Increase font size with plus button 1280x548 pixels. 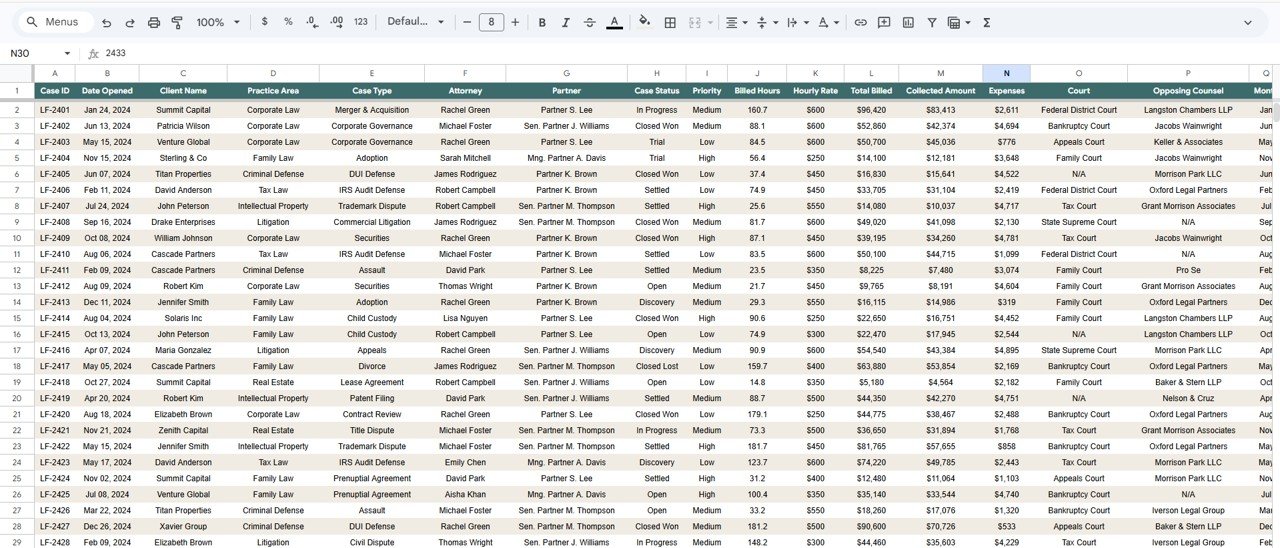pyautogui.click(x=515, y=22)
